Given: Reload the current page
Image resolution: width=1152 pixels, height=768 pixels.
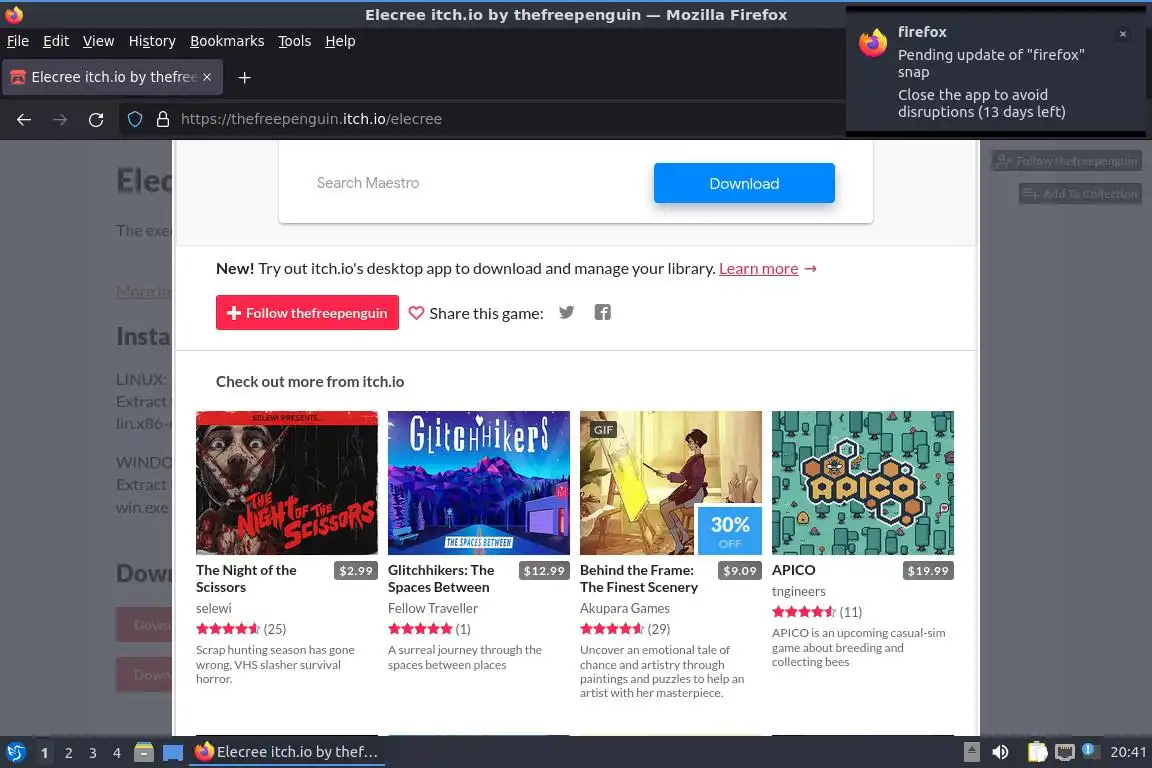Looking at the screenshot, I should tap(96, 119).
